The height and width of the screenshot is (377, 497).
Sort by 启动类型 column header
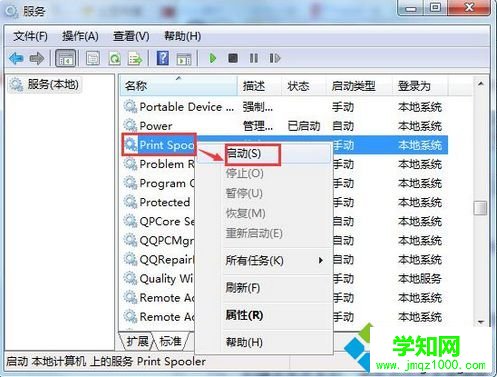coord(359,86)
